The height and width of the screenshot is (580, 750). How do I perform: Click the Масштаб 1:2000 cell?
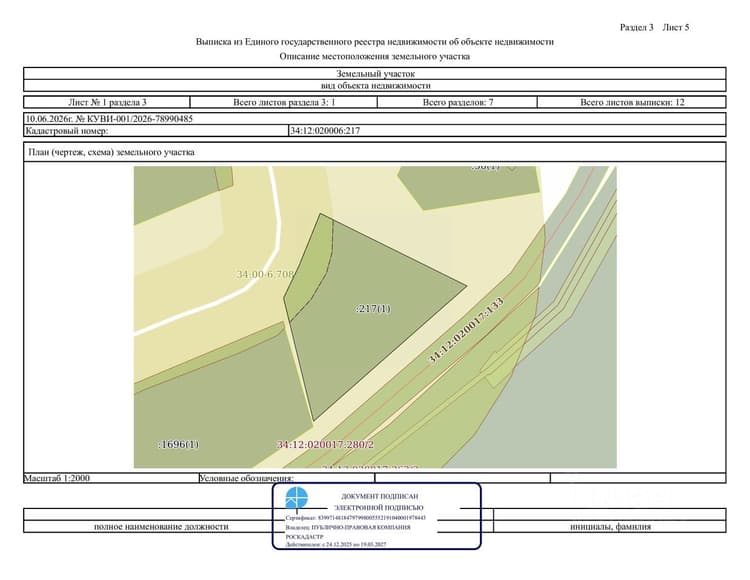(x=111, y=478)
